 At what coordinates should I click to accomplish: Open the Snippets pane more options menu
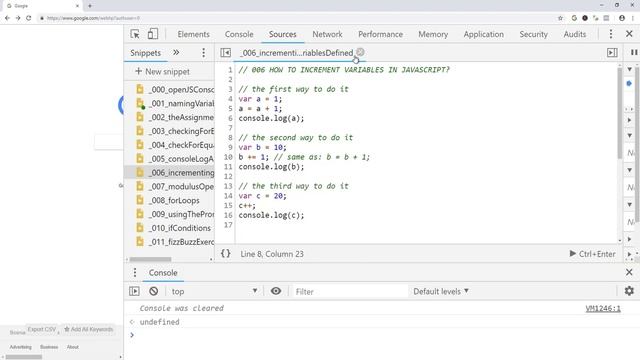coord(203,53)
